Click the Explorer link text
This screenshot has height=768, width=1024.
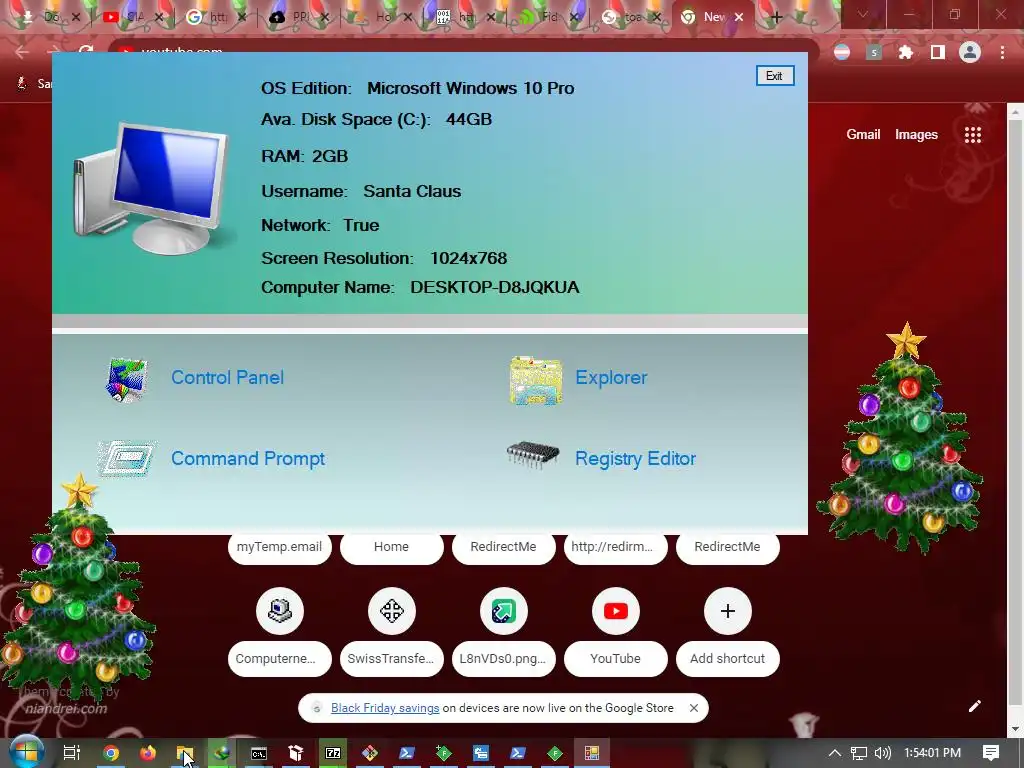[x=611, y=377]
